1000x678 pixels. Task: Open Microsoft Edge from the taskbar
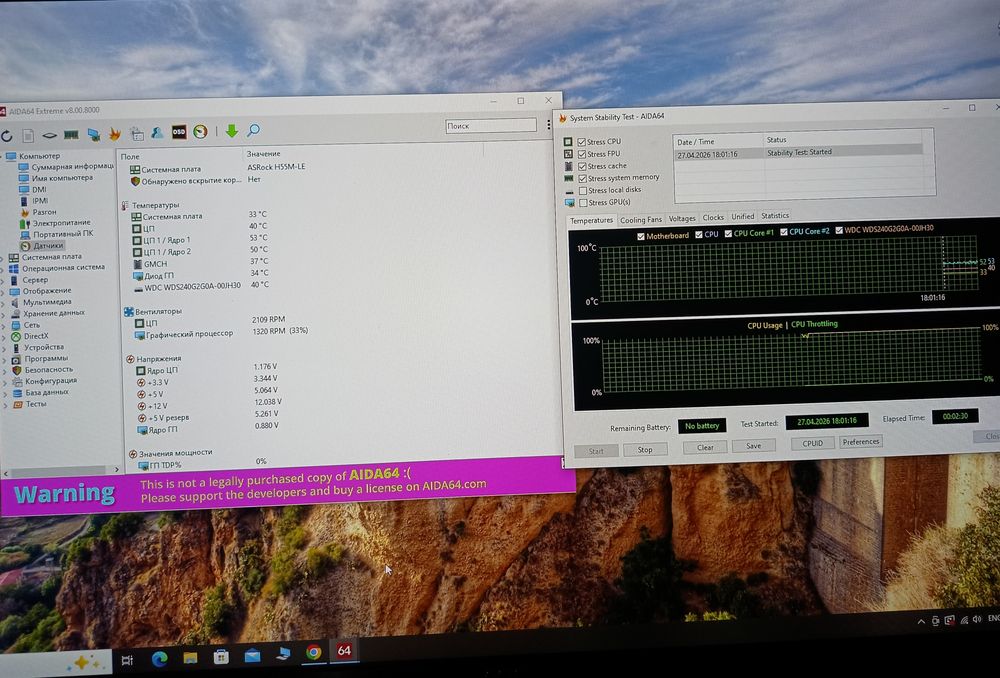[x=159, y=657]
